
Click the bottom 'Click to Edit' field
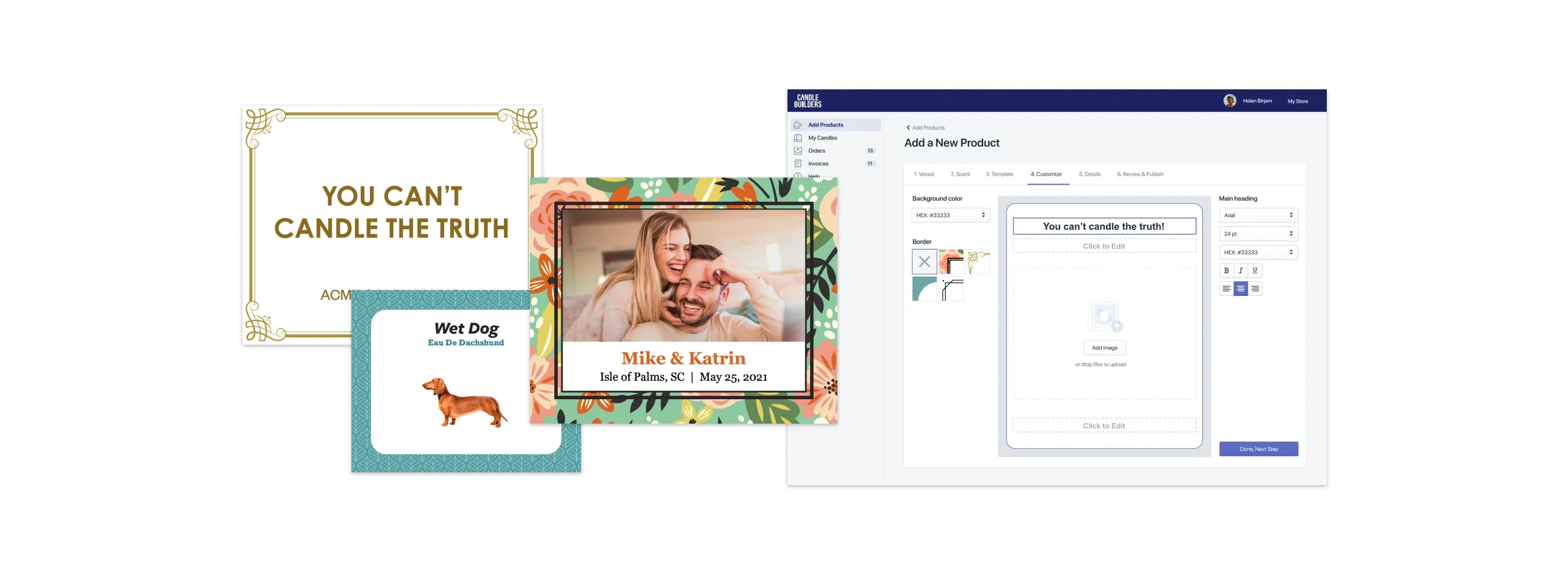click(1104, 426)
